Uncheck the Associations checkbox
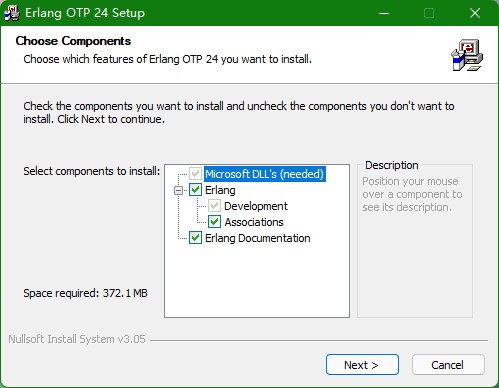 point(214,222)
